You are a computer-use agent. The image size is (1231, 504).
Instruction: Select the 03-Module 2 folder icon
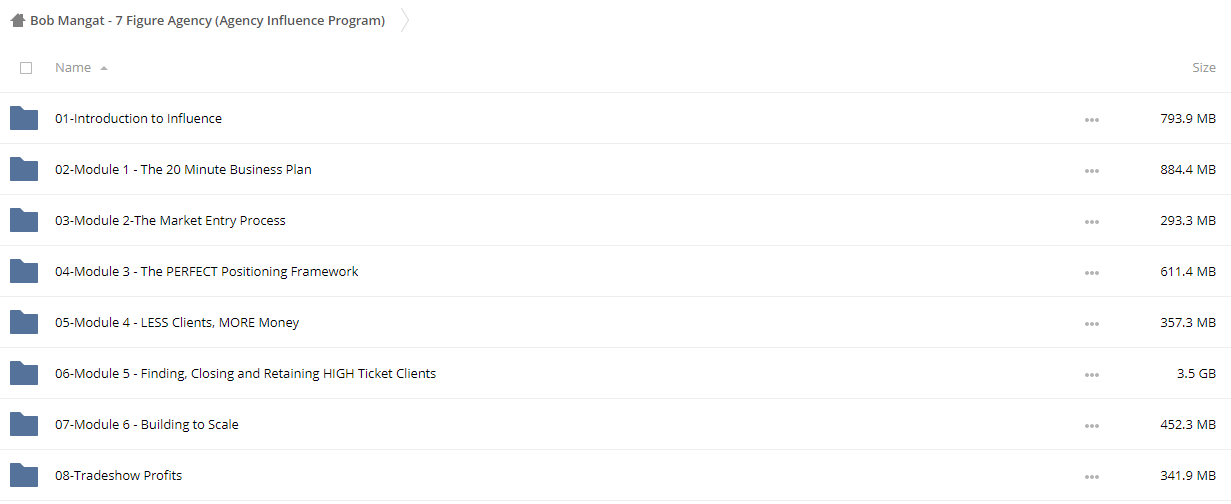pyautogui.click(x=24, y=220)
